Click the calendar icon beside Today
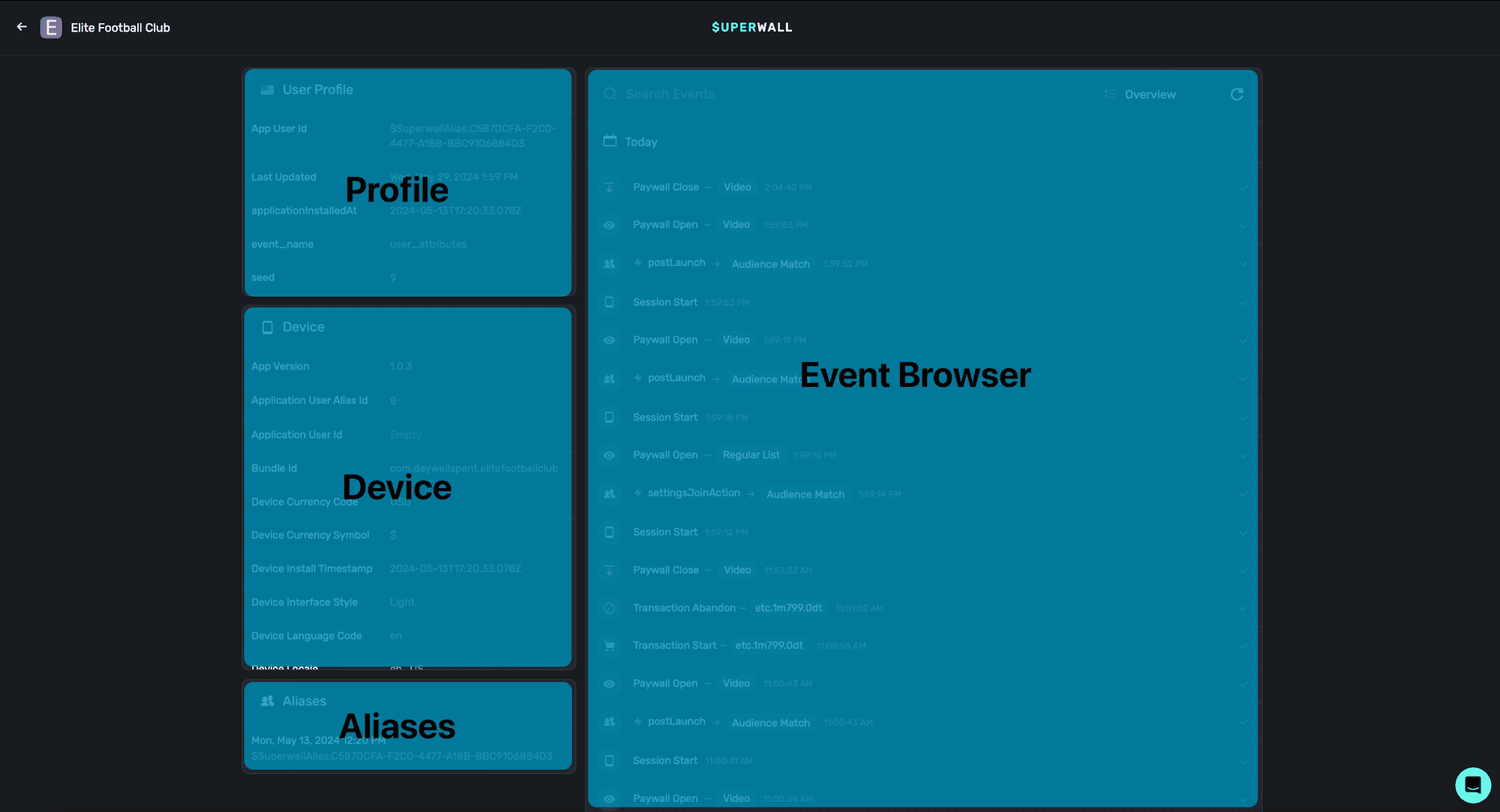The height and width of the screenshot is (812, 1500). pyautogui.click(x=610, y=141)
